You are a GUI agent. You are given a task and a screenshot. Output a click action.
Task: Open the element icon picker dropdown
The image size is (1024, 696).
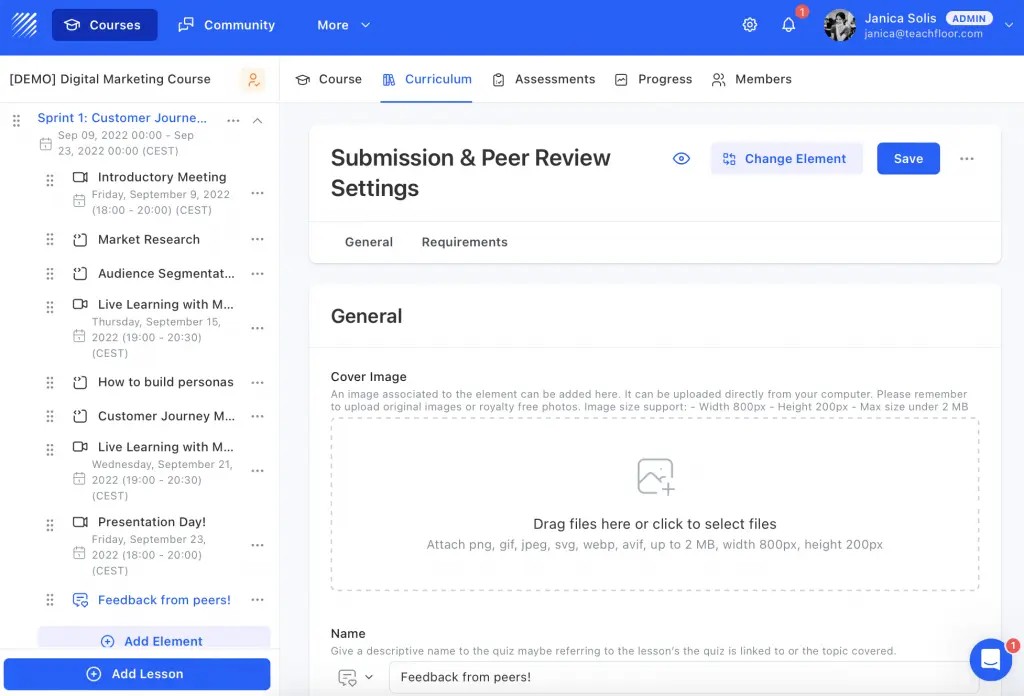click(356, 678)
